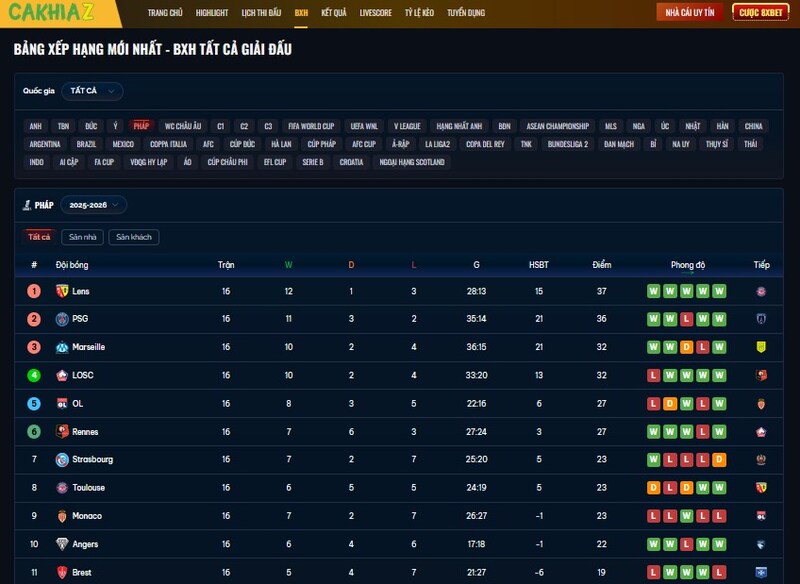The image size is (800, 584).
Task: Select the Bundesliga 2 league chip
Action: 568,144
